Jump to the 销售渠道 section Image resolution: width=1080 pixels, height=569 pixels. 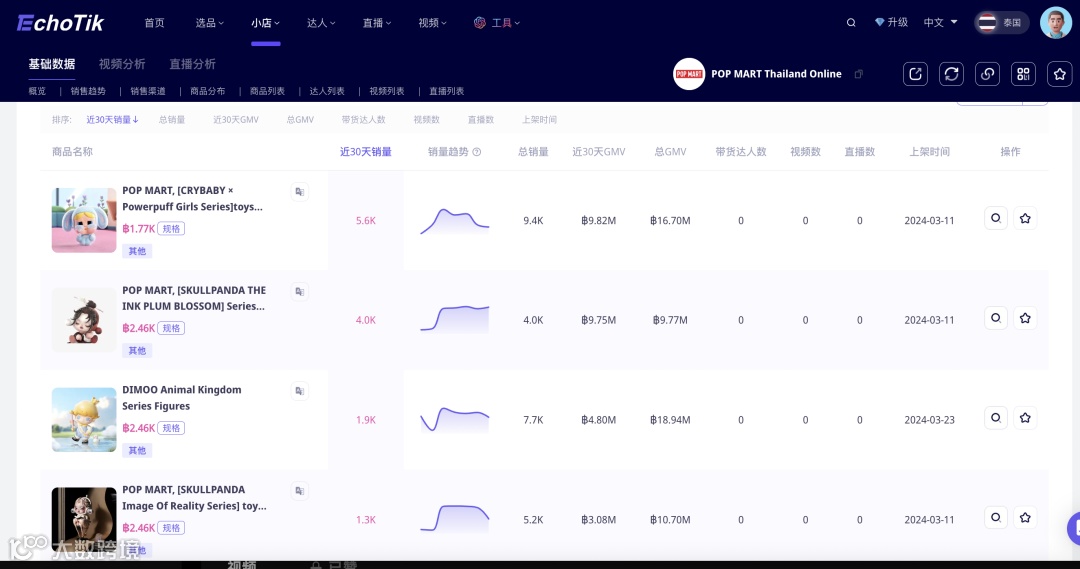148,91
